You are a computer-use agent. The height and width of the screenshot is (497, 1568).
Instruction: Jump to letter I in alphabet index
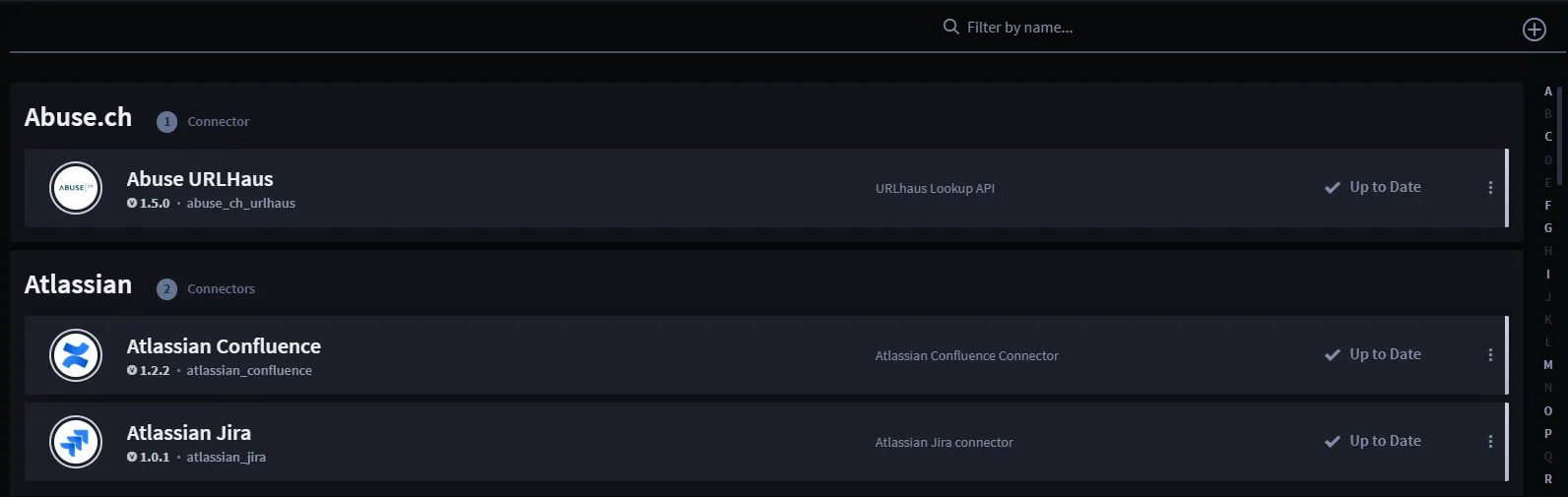click(1548, 275)
